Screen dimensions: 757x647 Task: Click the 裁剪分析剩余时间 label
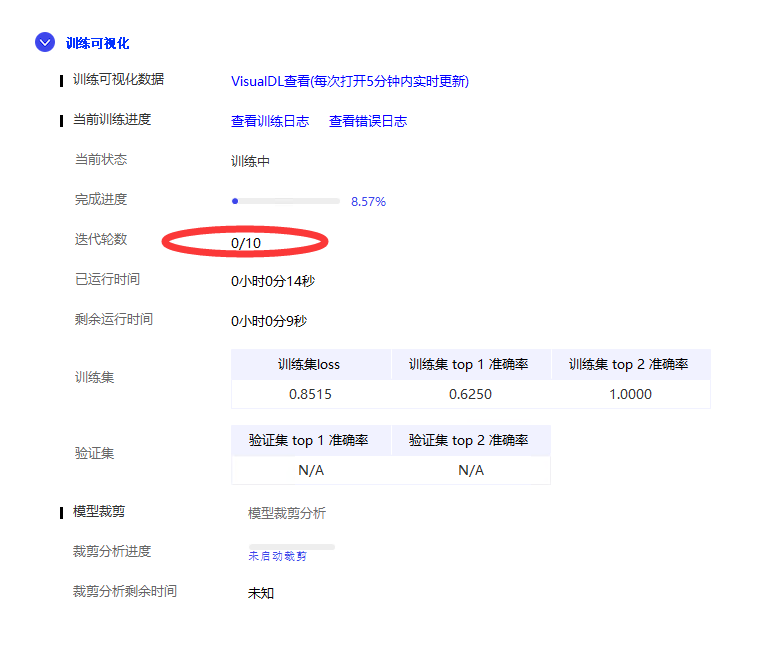(x=125, y=591)
